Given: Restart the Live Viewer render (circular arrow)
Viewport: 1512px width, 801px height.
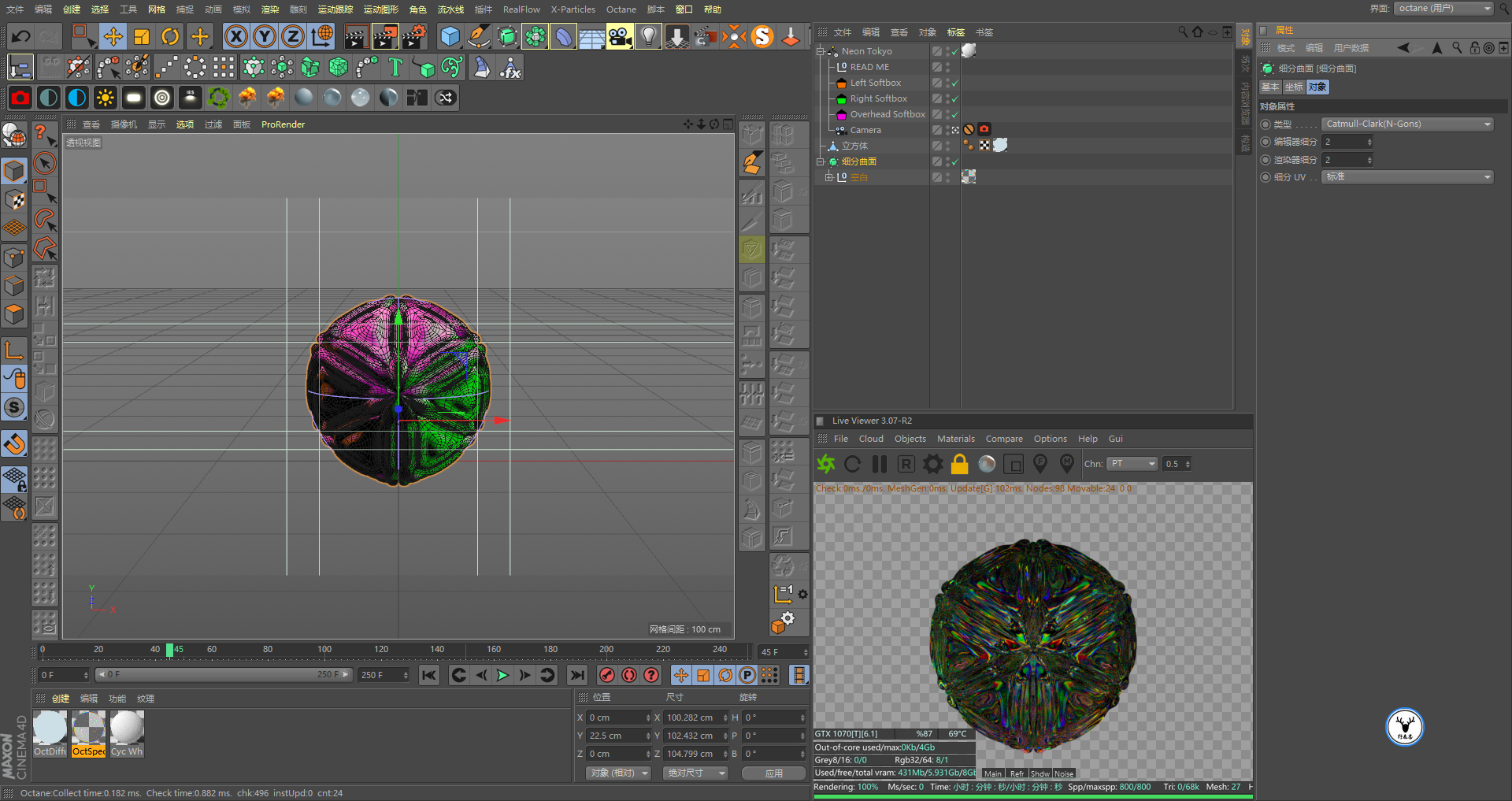Looking at the screenshot, I should point(852,464).
